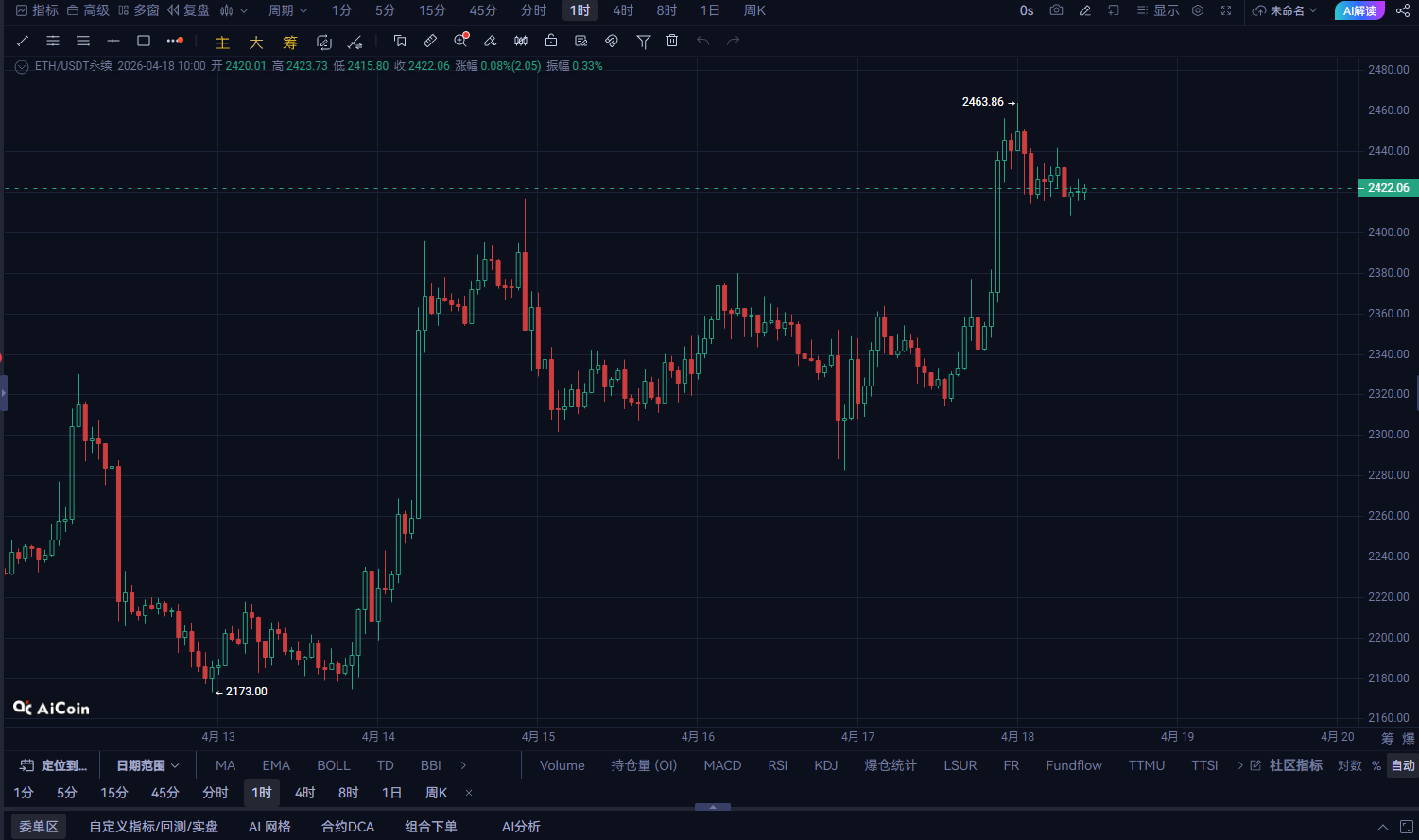Click the 大 large-order indicator icon

click(256, 43)
